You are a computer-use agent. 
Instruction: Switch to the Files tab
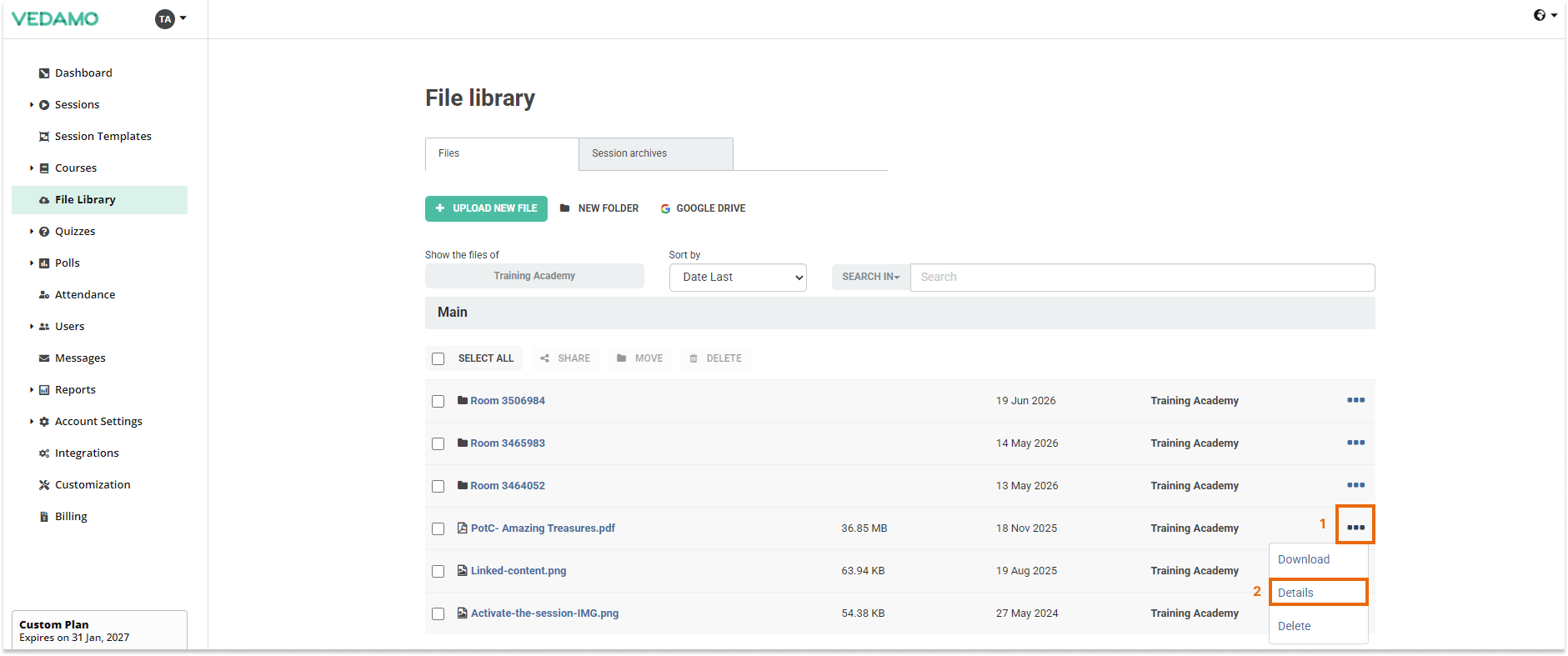pyautogui.click(x=502, y=154)
